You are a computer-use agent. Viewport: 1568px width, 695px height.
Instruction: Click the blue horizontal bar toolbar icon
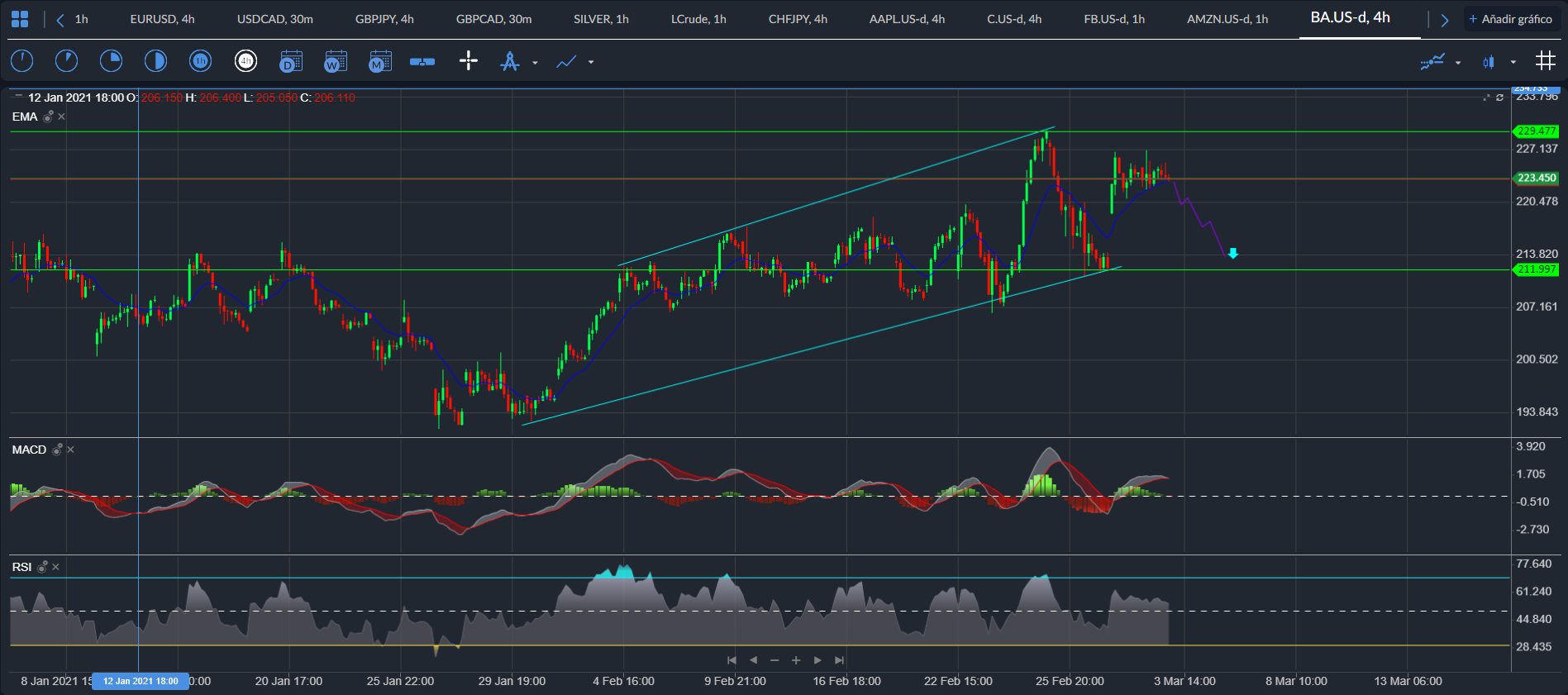(x=422, y=61)
